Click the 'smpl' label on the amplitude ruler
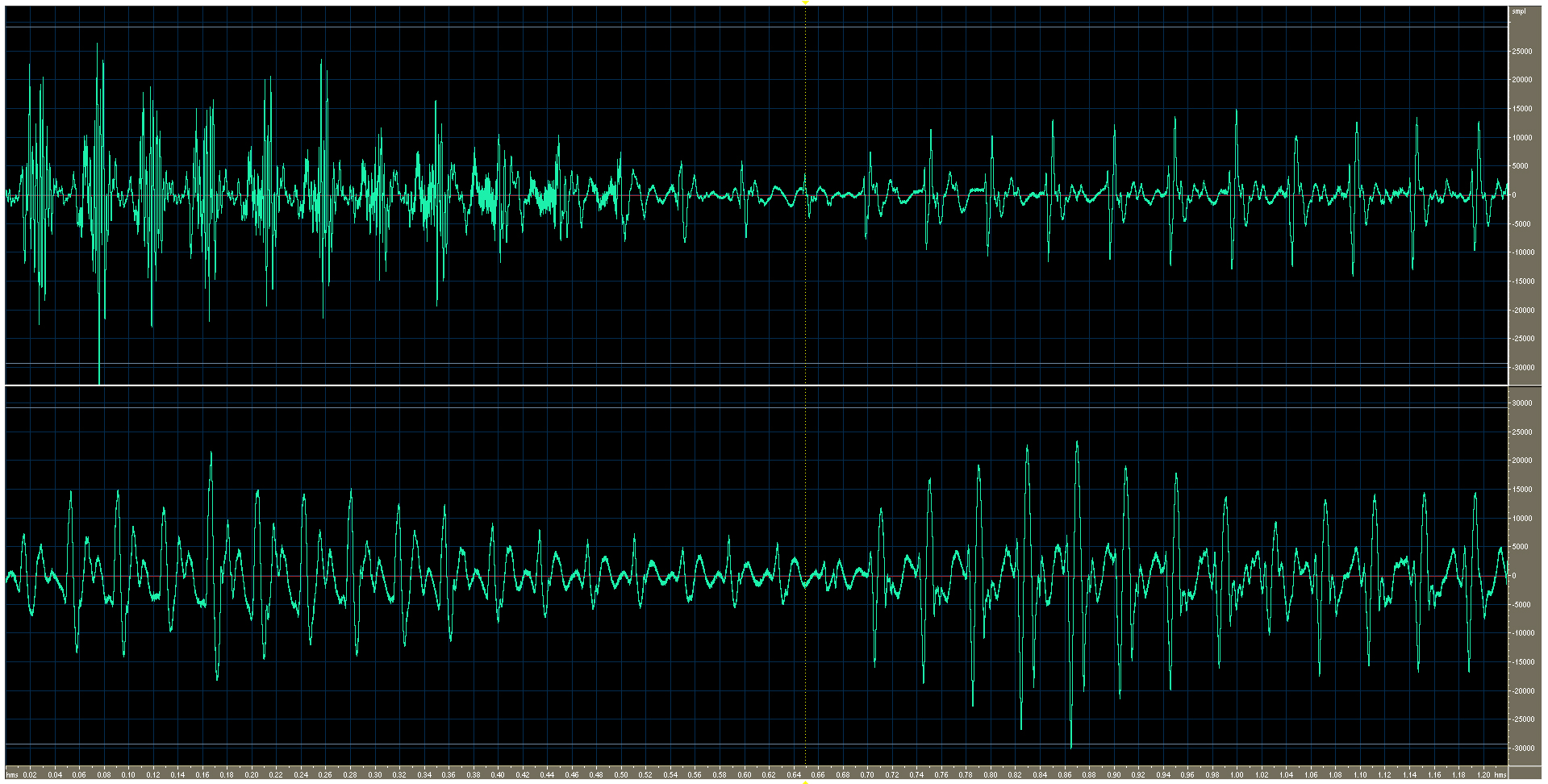1548x784 pixels. (x=1519, y=11)
